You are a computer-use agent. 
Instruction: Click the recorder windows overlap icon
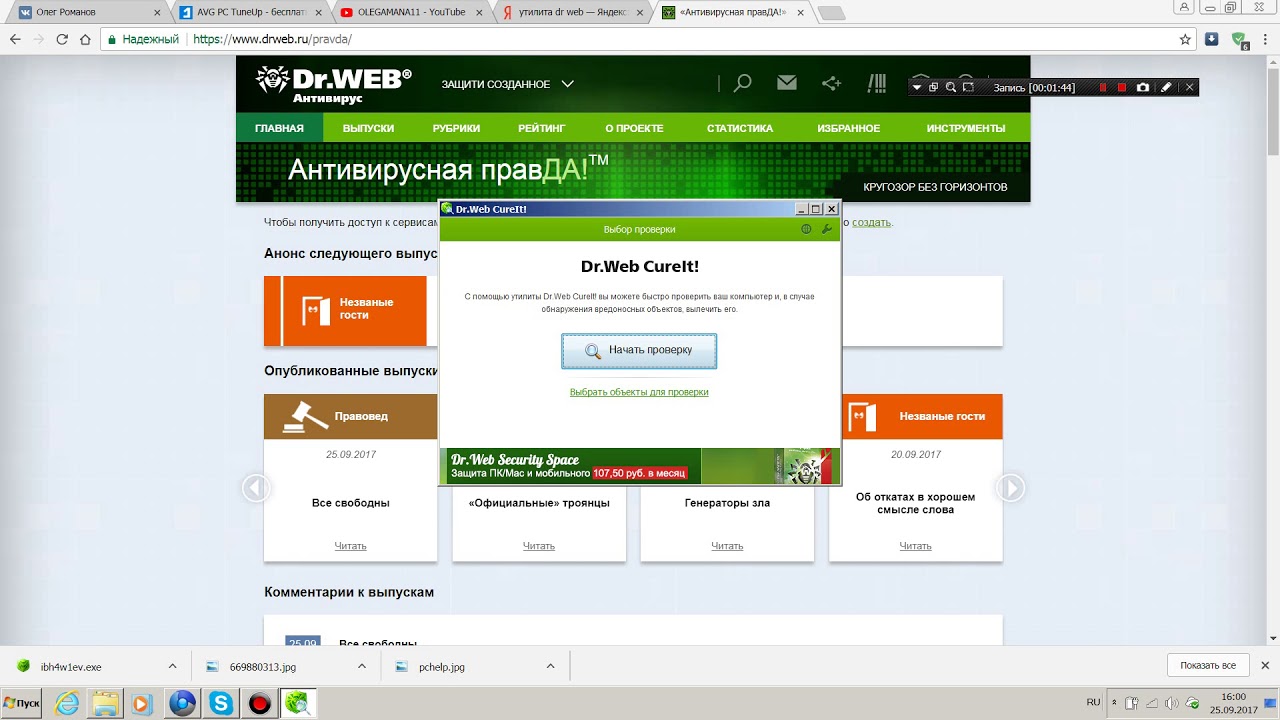click(x=934, y=88)
